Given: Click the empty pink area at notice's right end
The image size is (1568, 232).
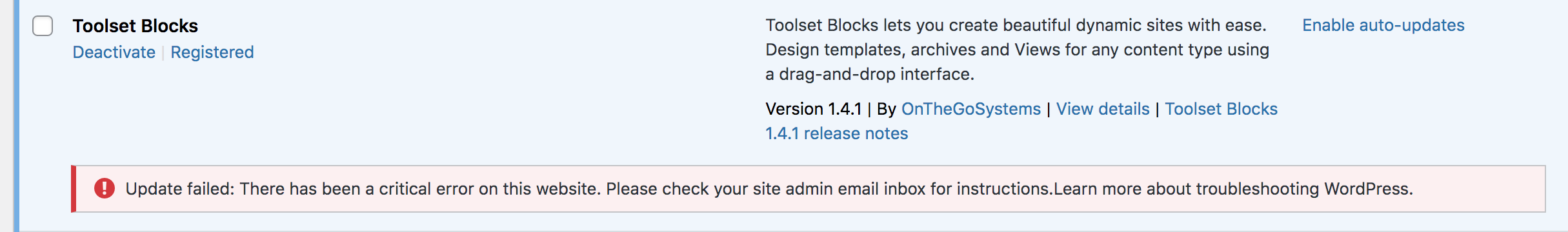Looking at the screenshot, I should pos(1478,189).
